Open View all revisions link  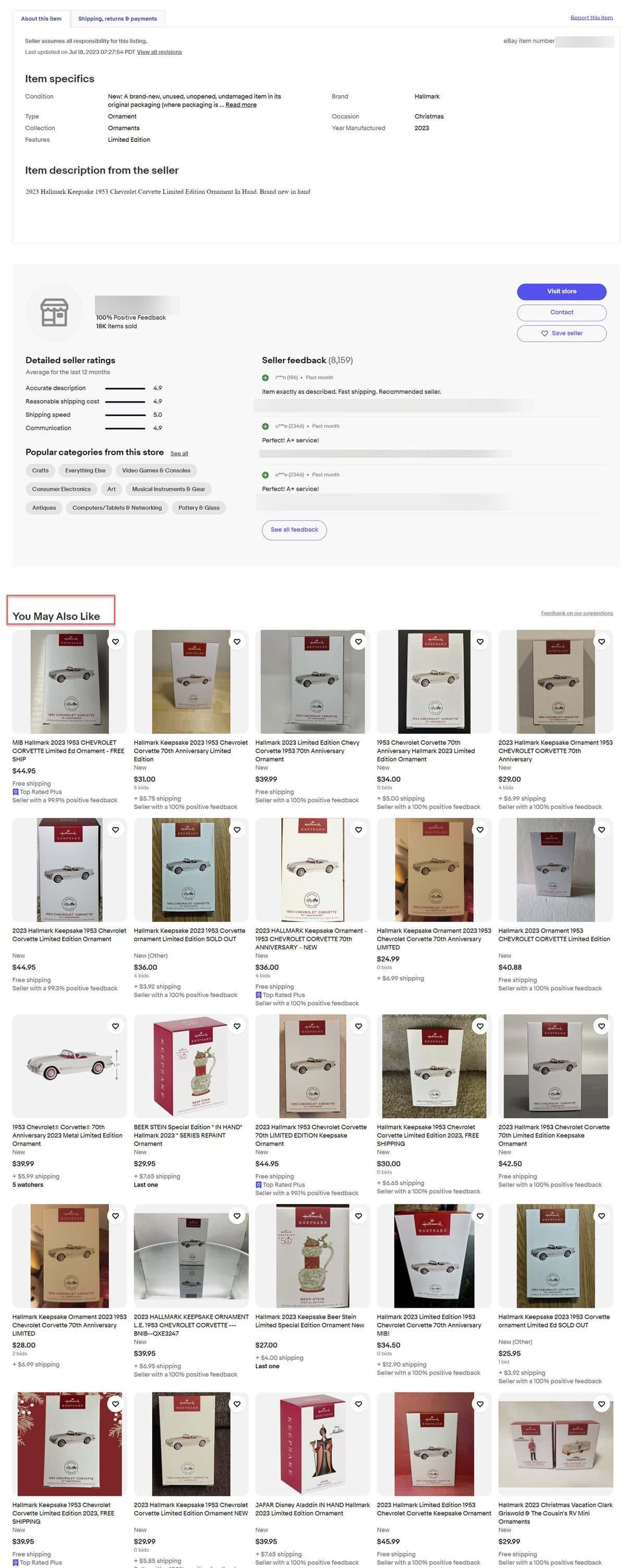coord(159,52)
